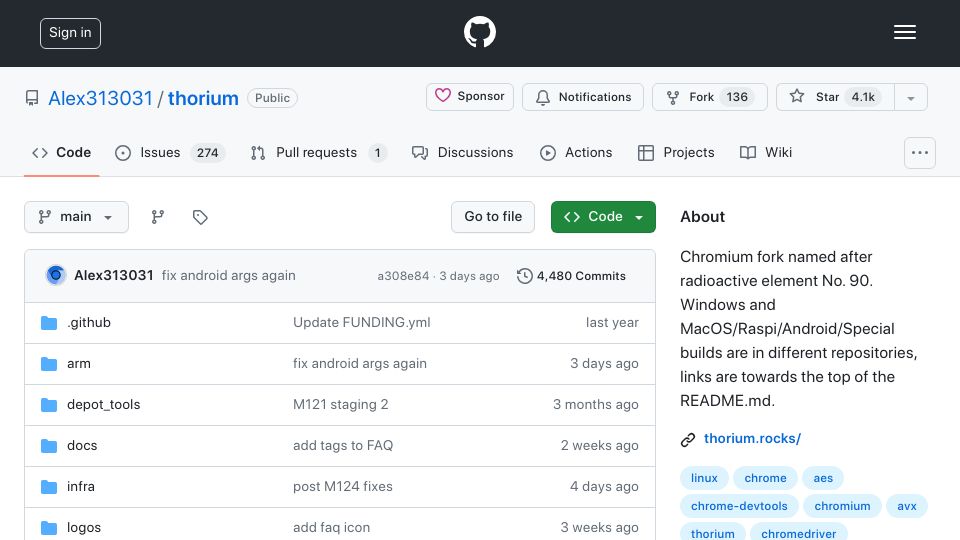Expand the main branch selector
This screenshot has height=540, width=960.
pos(77,217)
